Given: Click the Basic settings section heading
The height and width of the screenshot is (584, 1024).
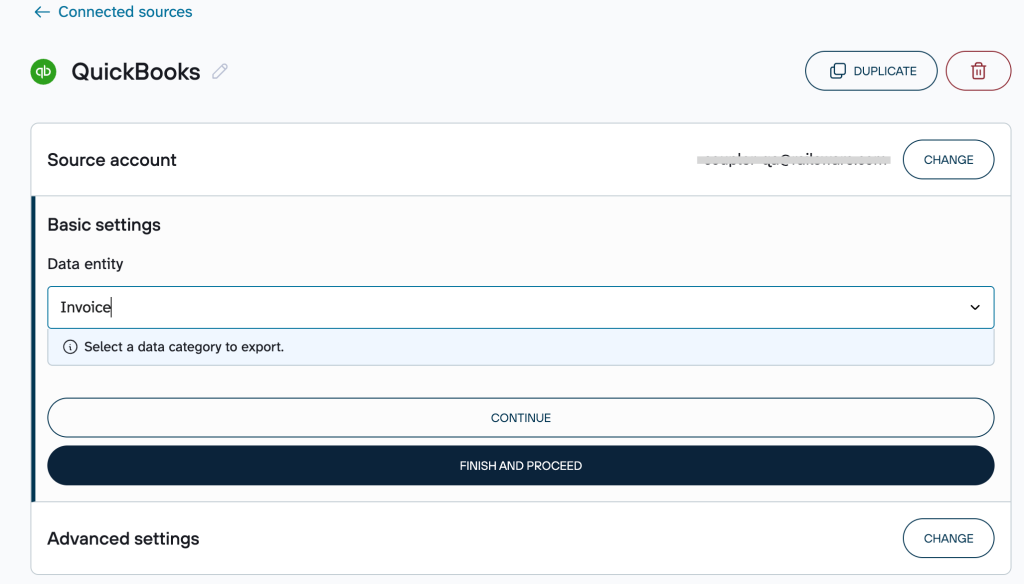Looking at the screenshot, I should point(104,225).
